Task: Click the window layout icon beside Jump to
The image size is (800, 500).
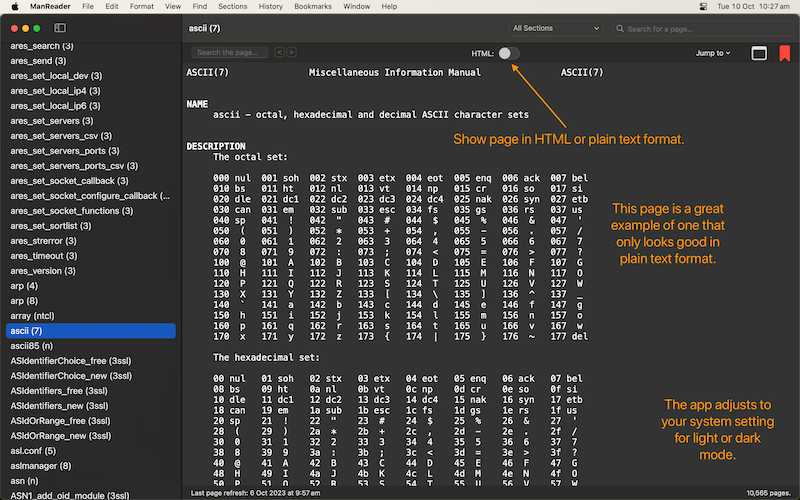Action: point(759,53)
